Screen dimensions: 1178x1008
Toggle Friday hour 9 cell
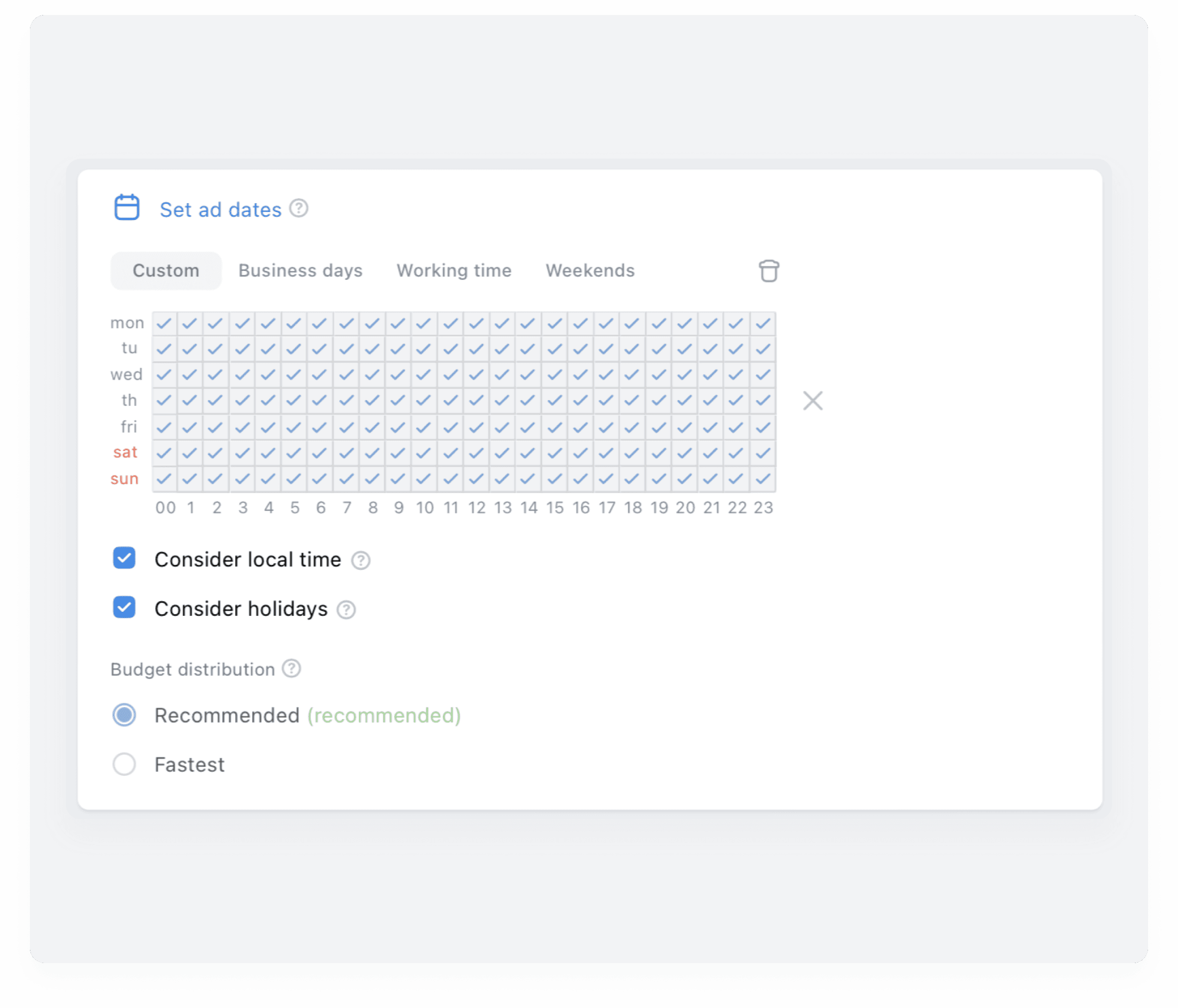(398, 427)
